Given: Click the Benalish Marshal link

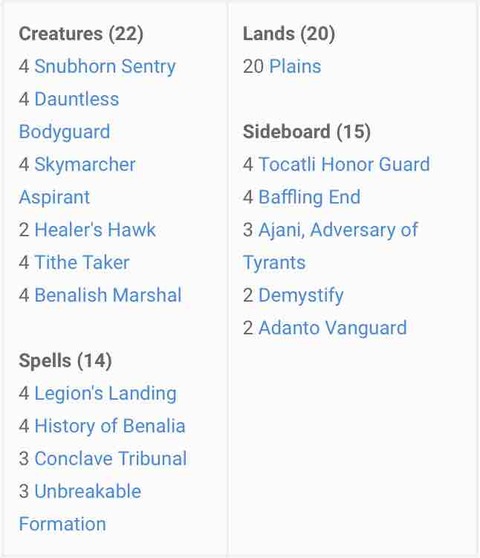Looking at the screenshot, I should coord(108,295).
